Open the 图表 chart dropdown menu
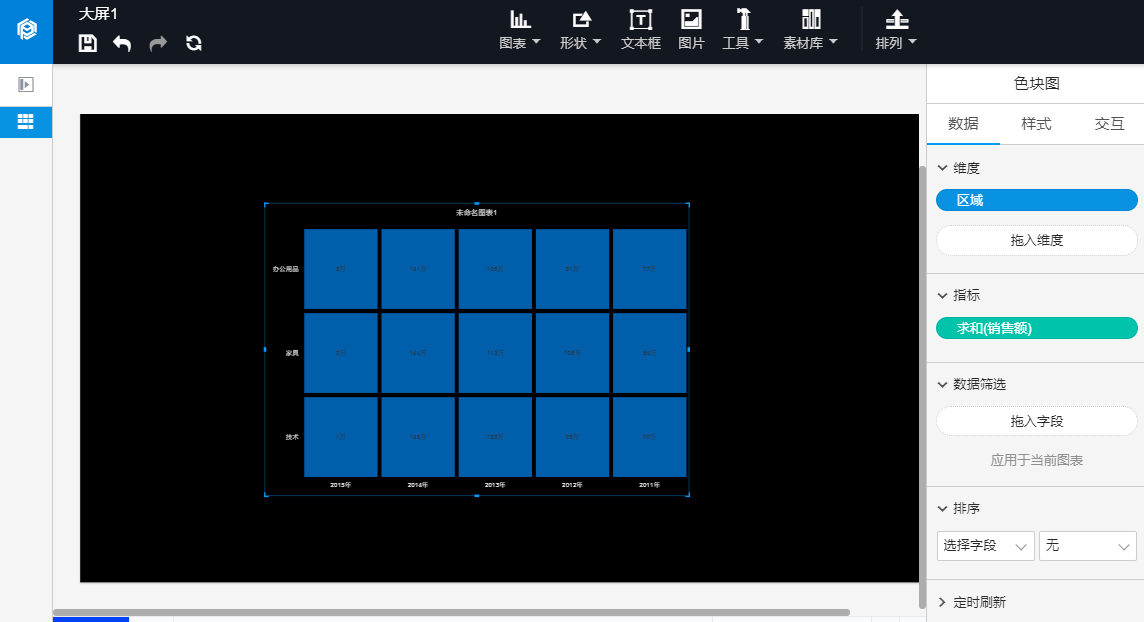 [520, 30]
